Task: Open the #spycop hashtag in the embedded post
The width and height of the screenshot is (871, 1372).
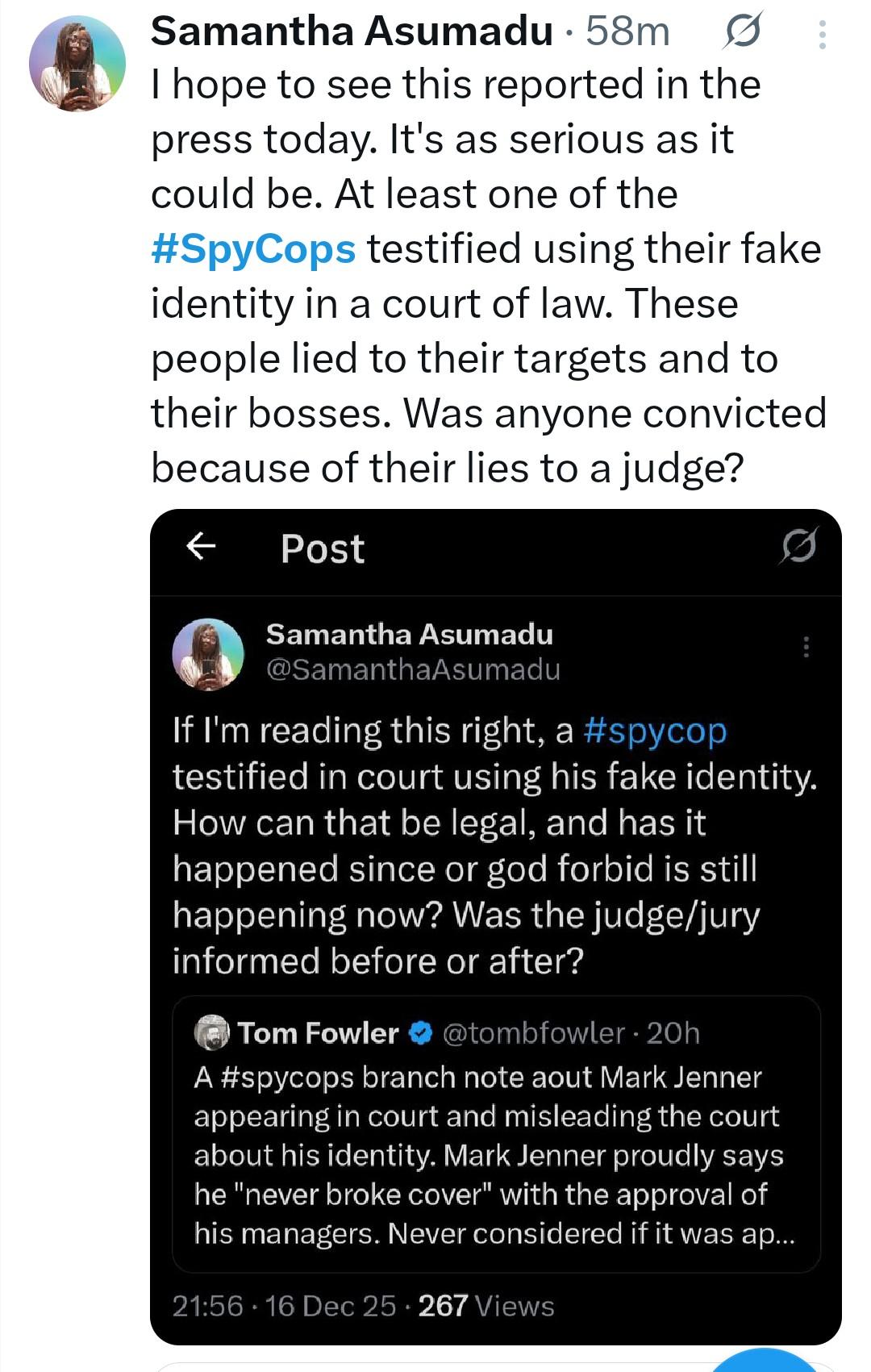Action: point(654,731)
